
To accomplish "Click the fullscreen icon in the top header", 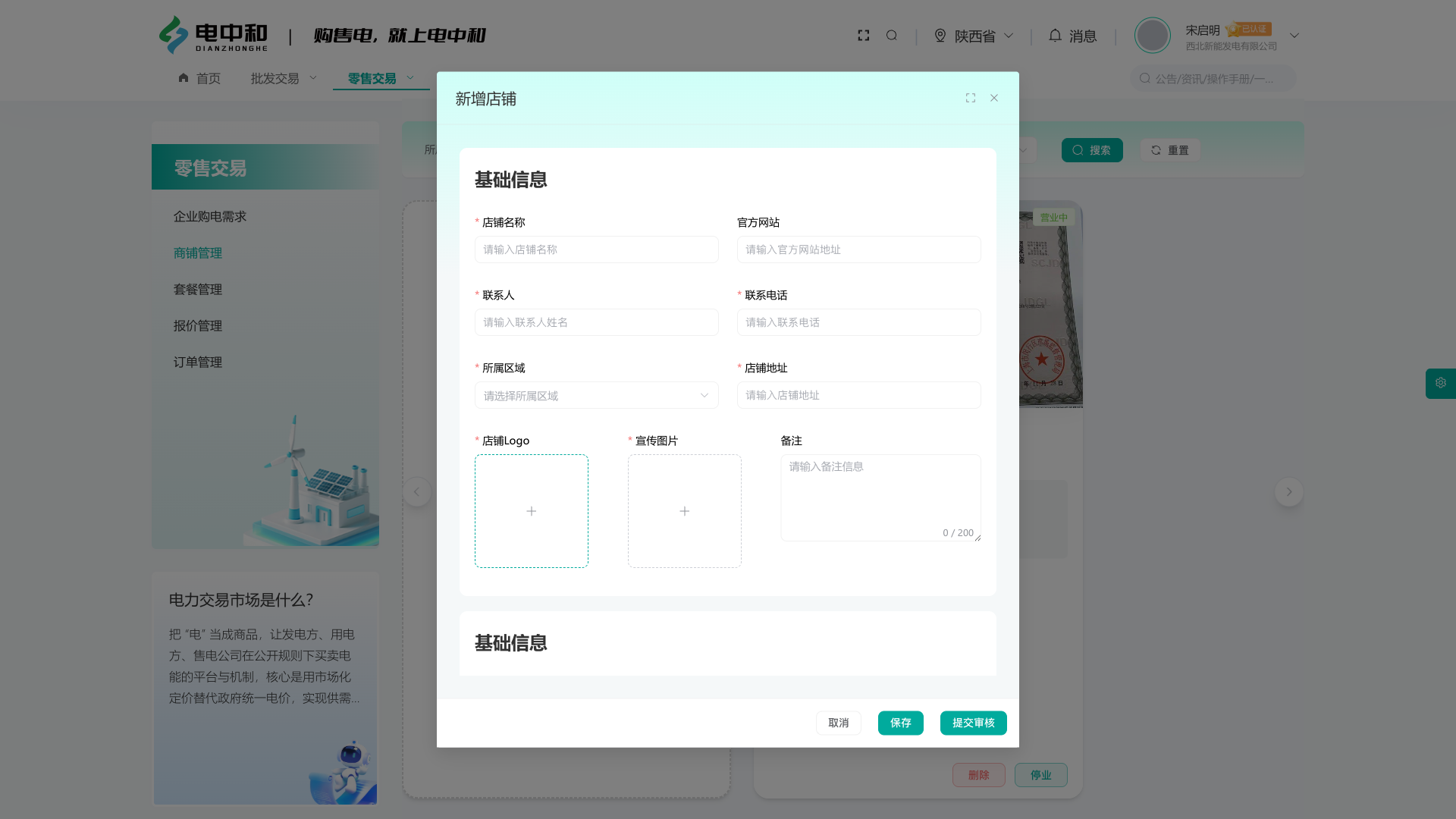I will [863, 36].
